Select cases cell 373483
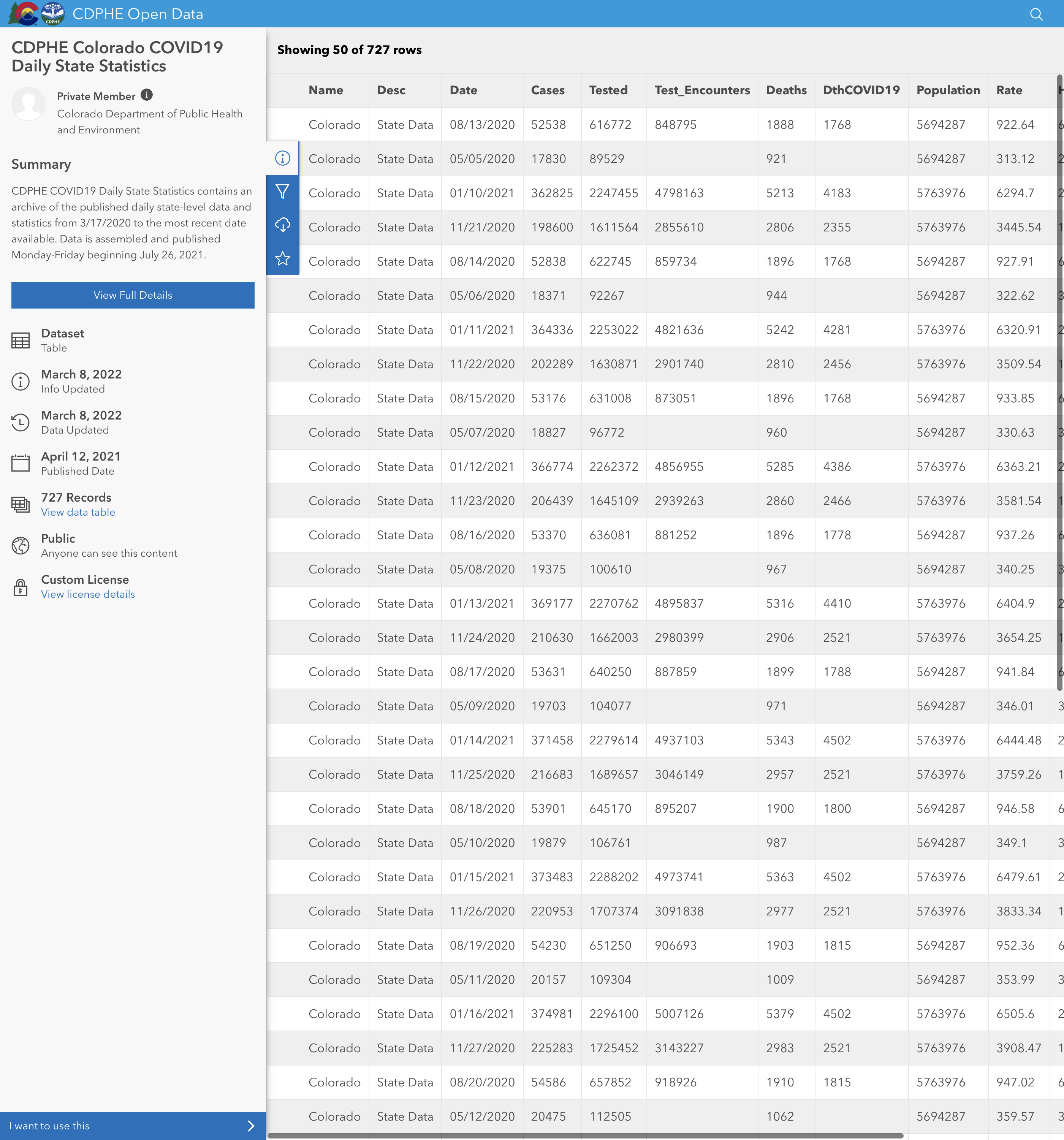Screen dimensions: 1064x1140 click(552, 877)
